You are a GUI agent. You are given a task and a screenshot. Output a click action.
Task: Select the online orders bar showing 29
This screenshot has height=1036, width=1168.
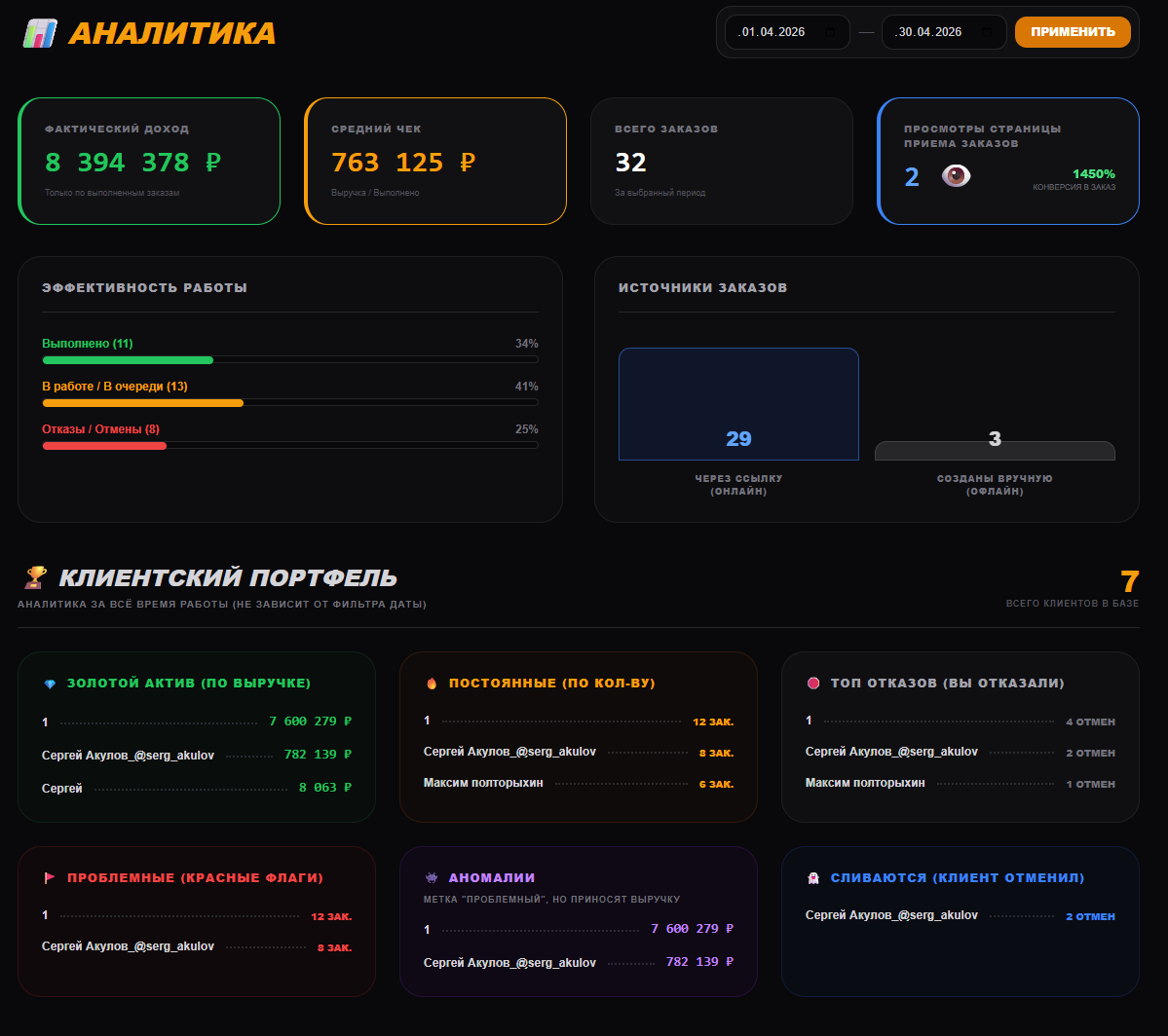pos(738,404)
